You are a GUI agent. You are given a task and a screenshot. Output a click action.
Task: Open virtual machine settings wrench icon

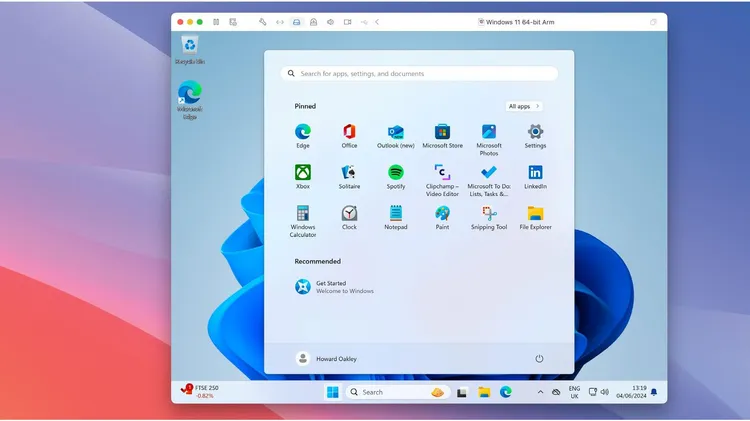(263, 22)
